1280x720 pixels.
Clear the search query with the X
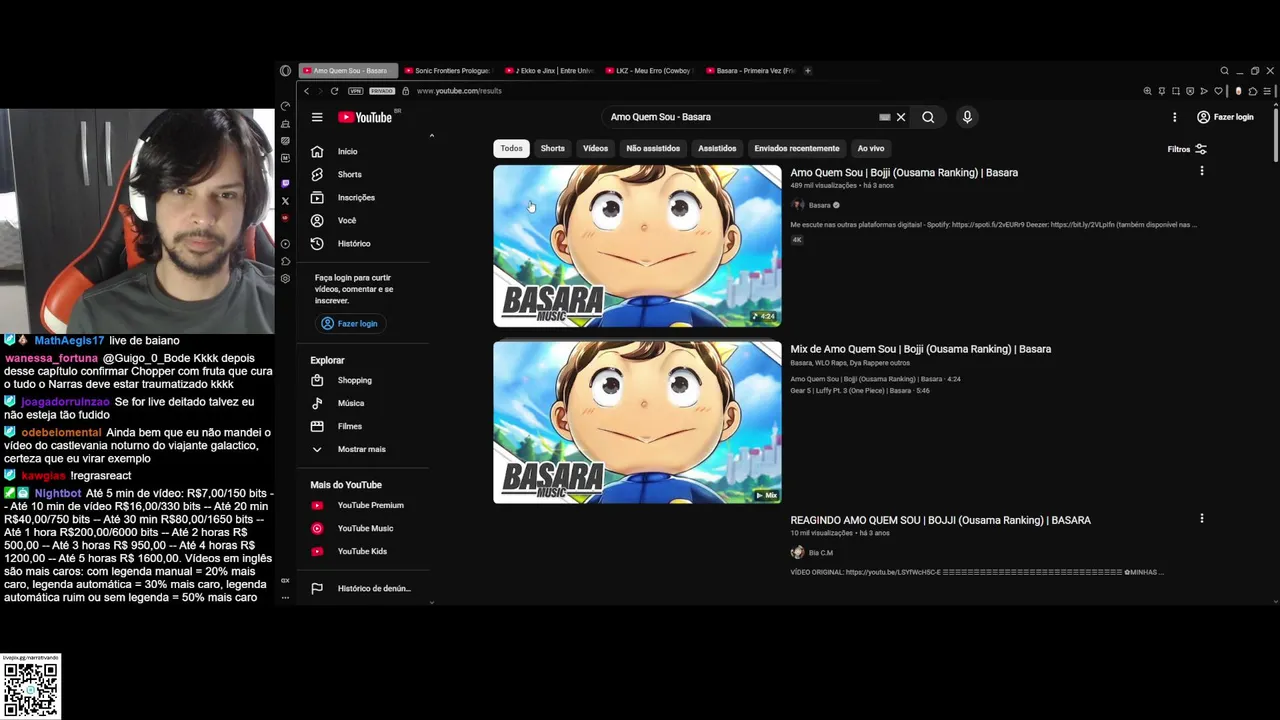pos(901,117)
